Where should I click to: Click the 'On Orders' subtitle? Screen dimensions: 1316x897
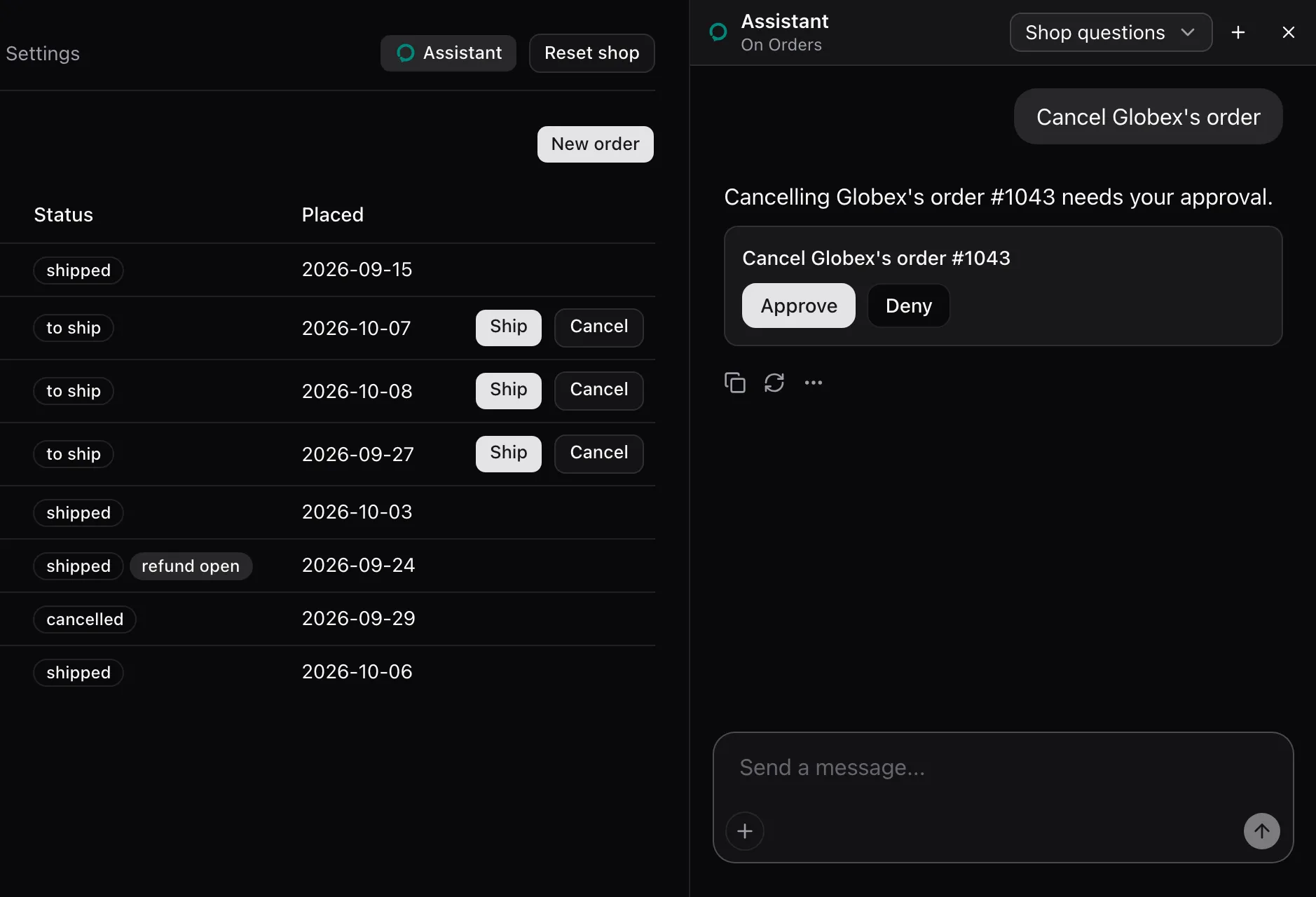point(781,45)
